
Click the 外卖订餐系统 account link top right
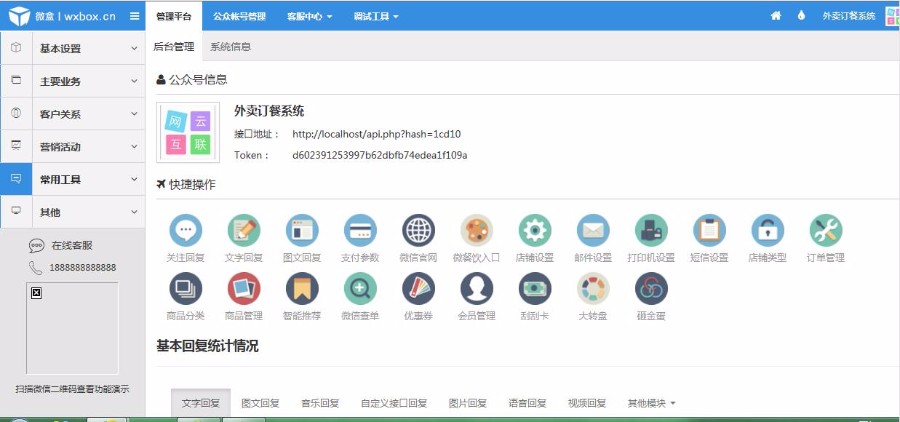point(849,16)
